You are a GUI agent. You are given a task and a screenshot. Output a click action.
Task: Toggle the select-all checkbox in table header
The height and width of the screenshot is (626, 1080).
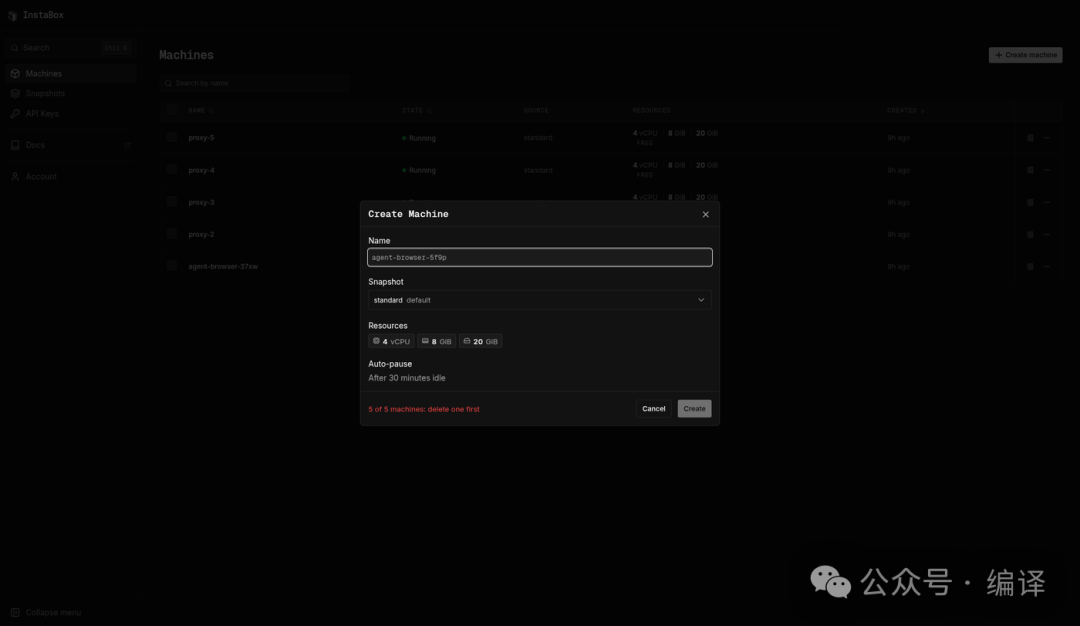[172, 110]
